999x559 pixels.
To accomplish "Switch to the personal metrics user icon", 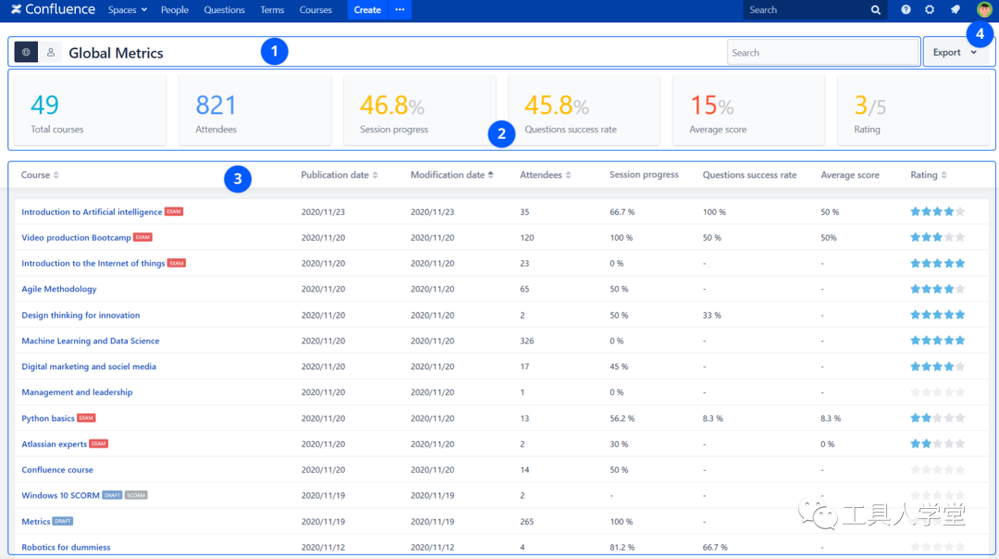I will [x=50, y=52].
